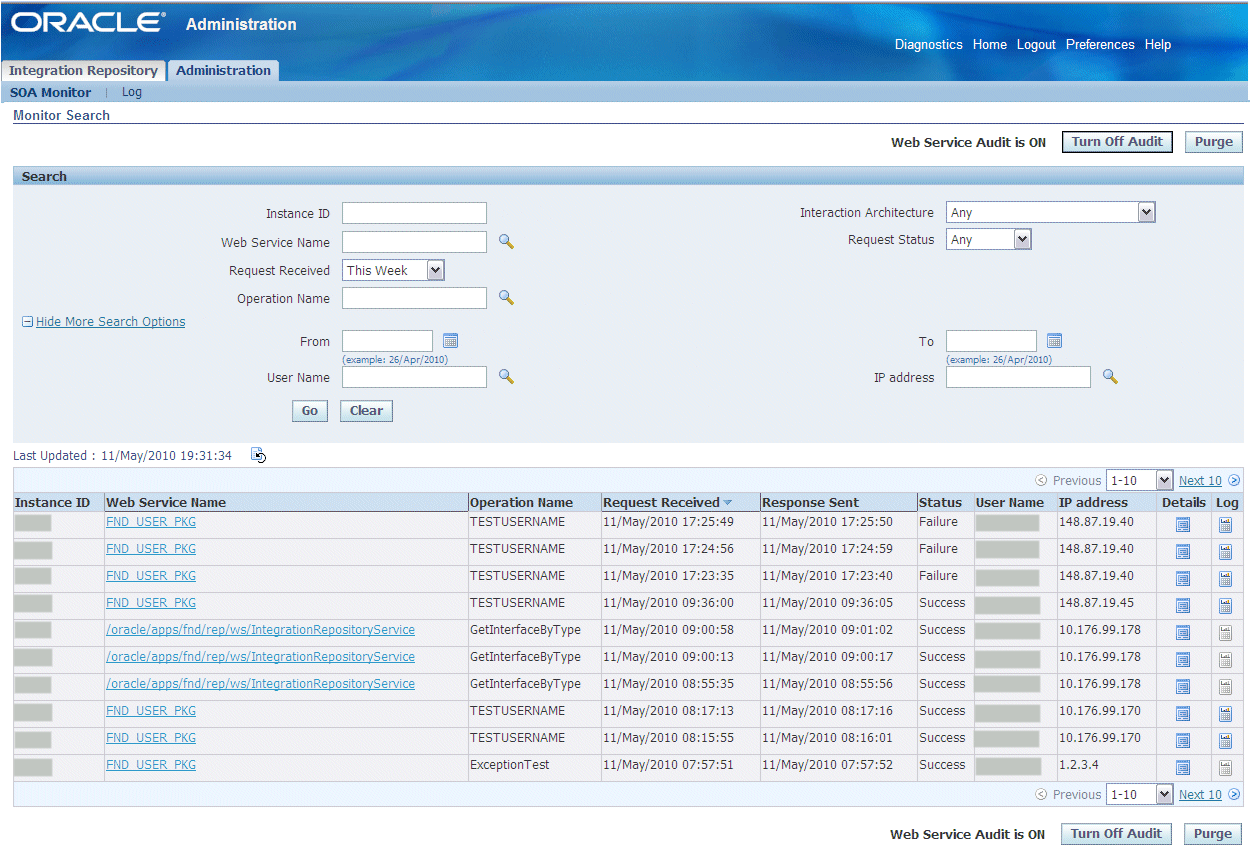This screenshot has width=1250, height=848.
Task: View log for 08:17:13 request row
Action: click(x=1225, y=714)
